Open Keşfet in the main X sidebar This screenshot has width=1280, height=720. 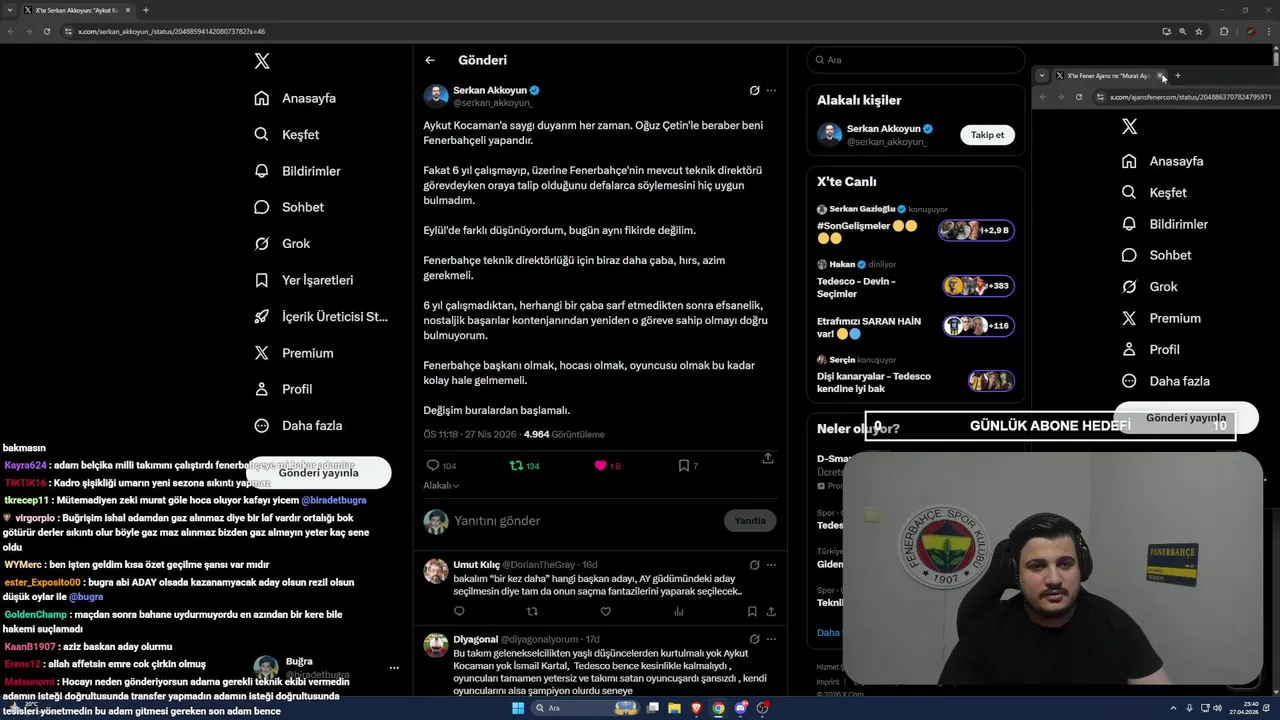(286, 134)
